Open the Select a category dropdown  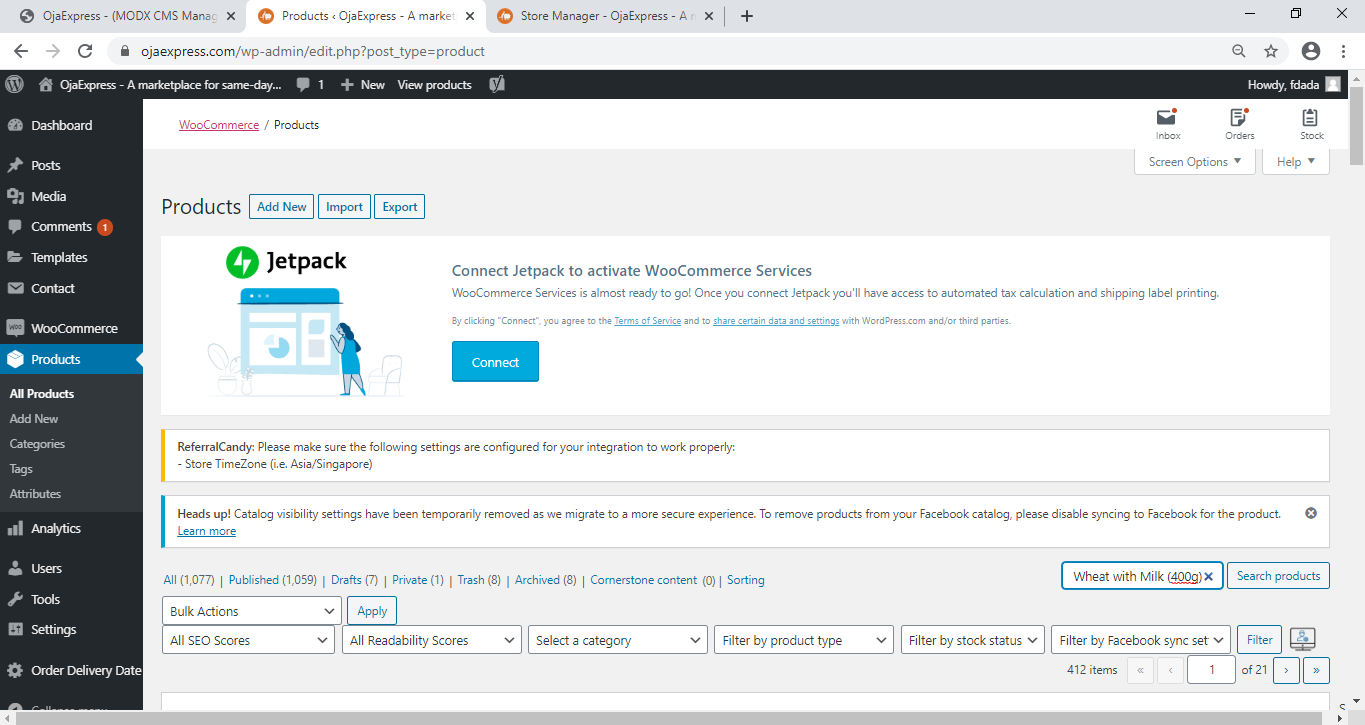click(618, 640)
